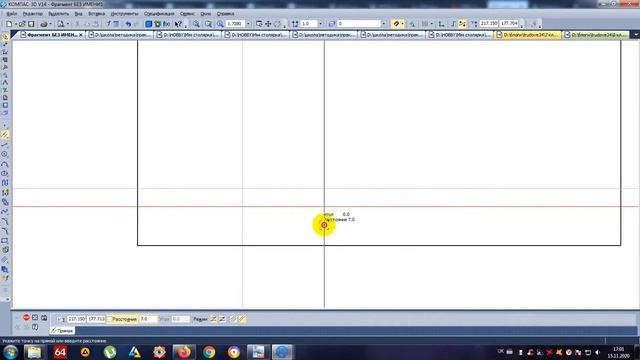Click the Print icon in toolbar

[x=44, y=24]
